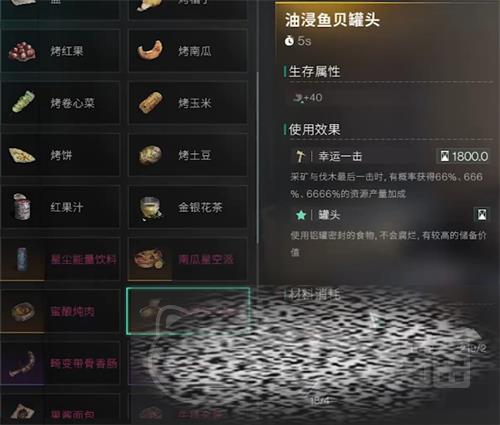Screen dimensions: 500x425
Task: Select the 蜜酿炖肉 stew recipe
Action: 60,312
